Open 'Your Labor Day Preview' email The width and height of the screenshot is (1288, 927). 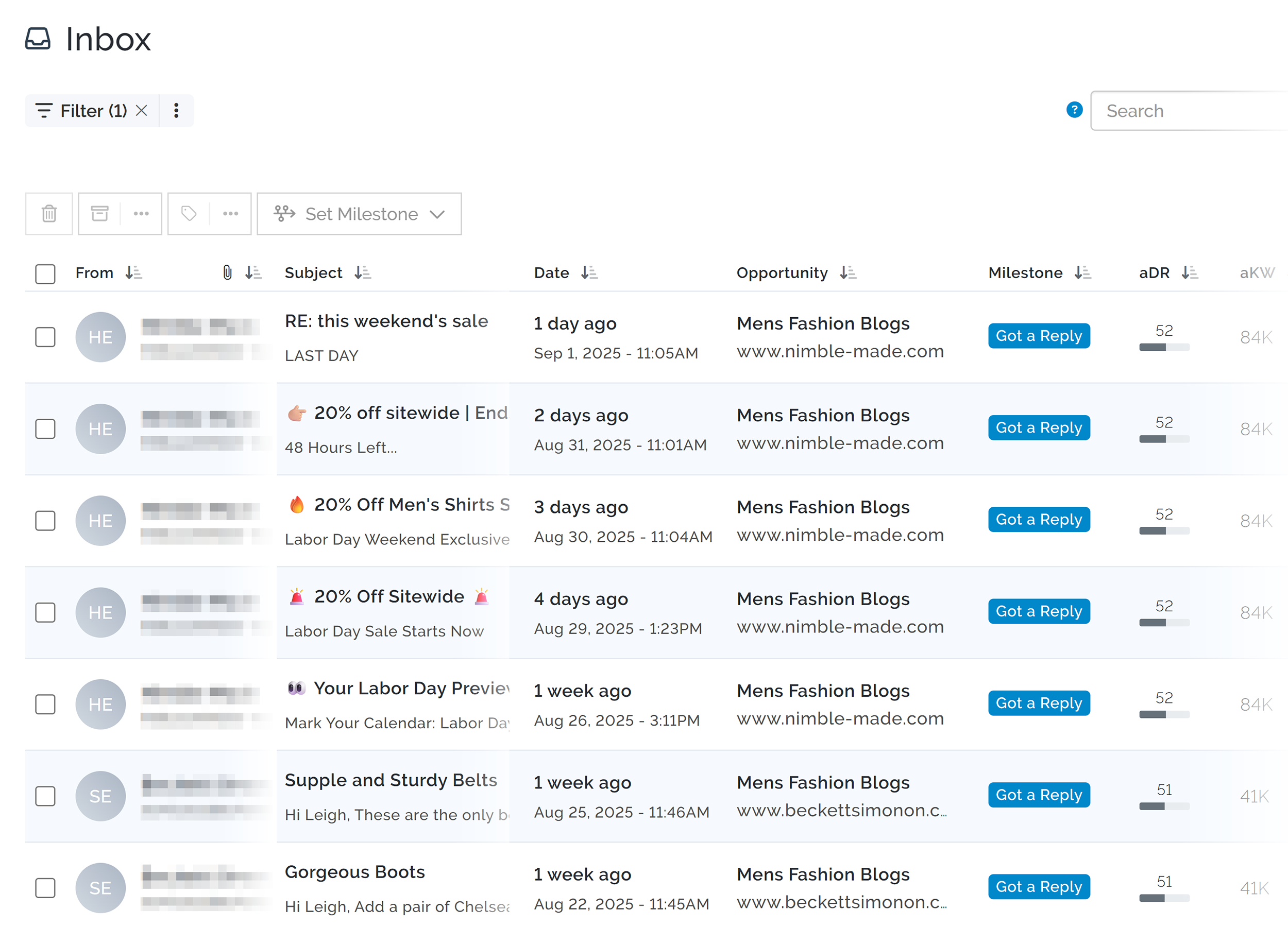(x=398, y=689)
